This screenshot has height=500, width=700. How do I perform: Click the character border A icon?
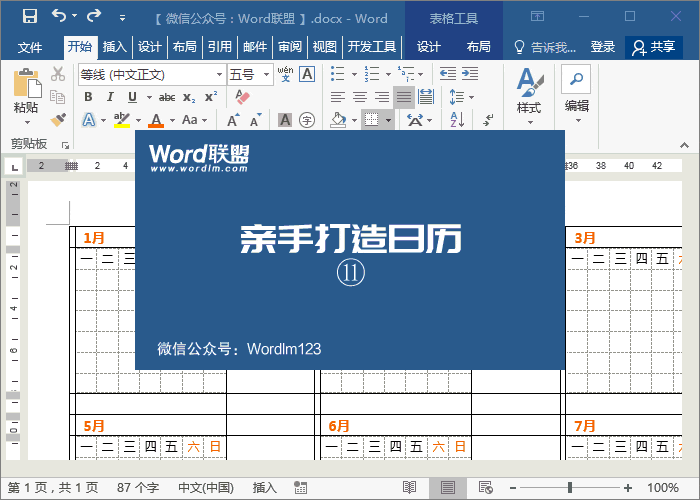307,74
